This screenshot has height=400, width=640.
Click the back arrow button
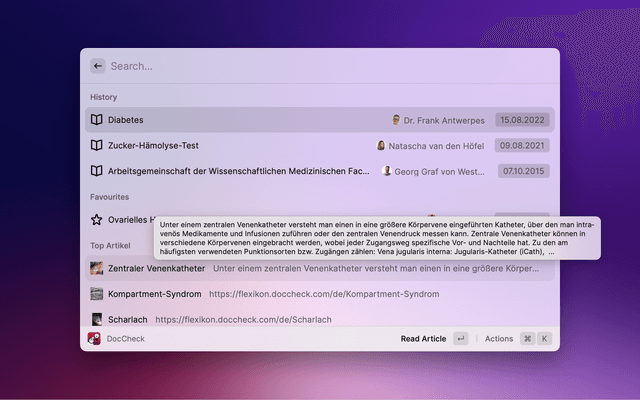tap(97, 66)
